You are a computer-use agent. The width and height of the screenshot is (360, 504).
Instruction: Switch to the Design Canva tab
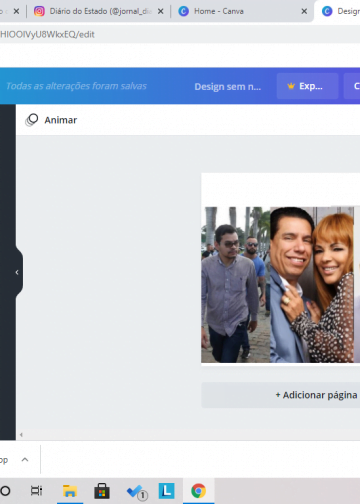click(337, 11)
